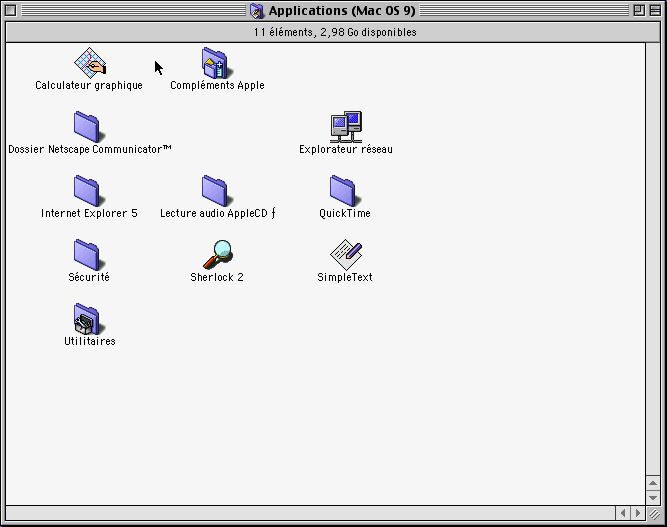Click the 'SimpleText' name label

tap(345, 277)
